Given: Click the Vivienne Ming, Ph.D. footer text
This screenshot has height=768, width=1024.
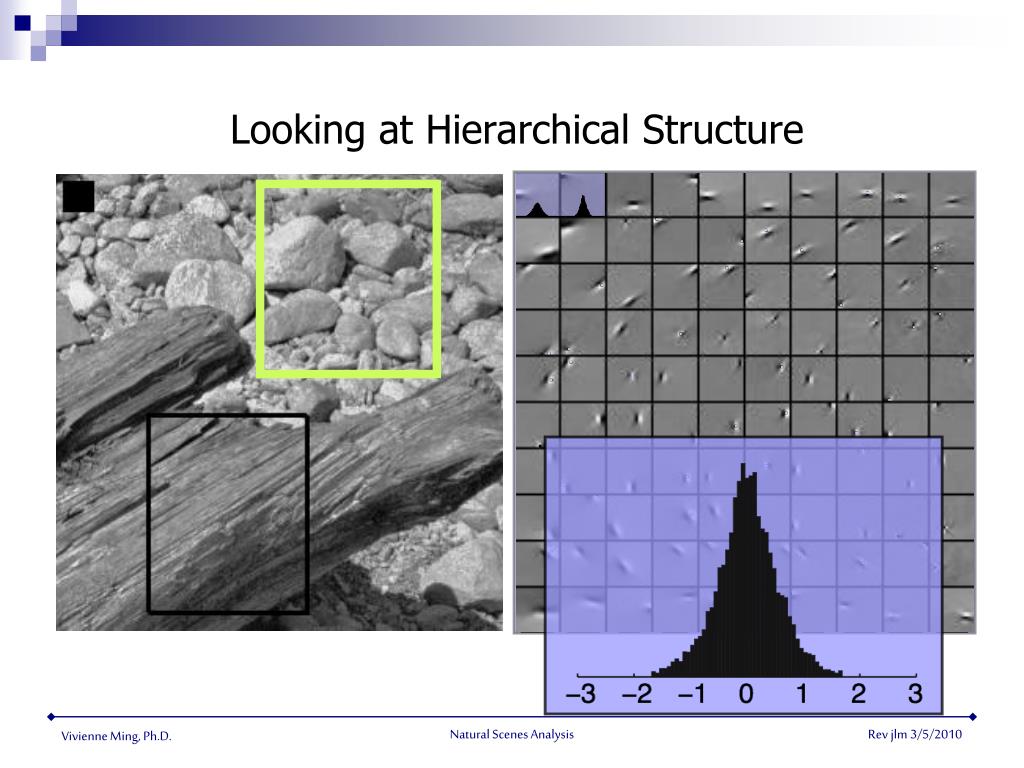Looking at the screenshot, I should click(116, 736).
